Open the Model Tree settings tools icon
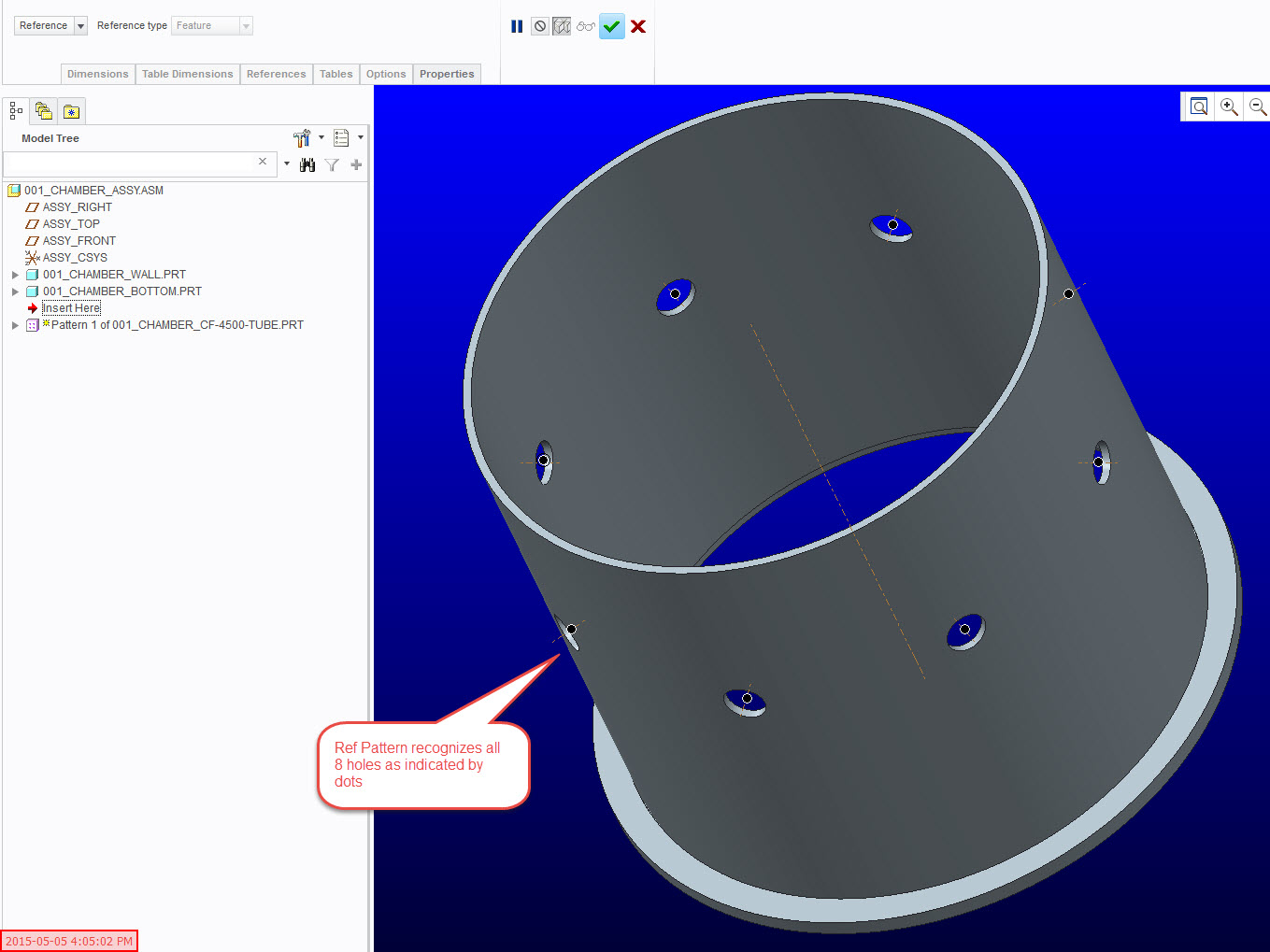The height and width of the screenshot is (952, 1270). 302,138
